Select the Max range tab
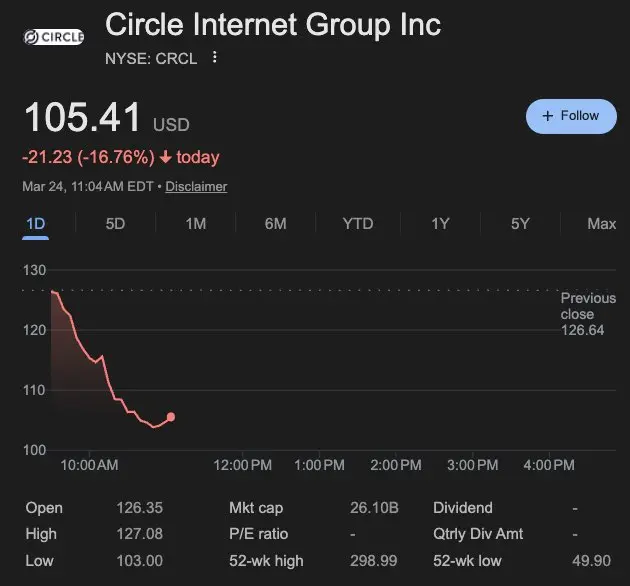Screen dimensions: 630x586 tap(601, 224)
